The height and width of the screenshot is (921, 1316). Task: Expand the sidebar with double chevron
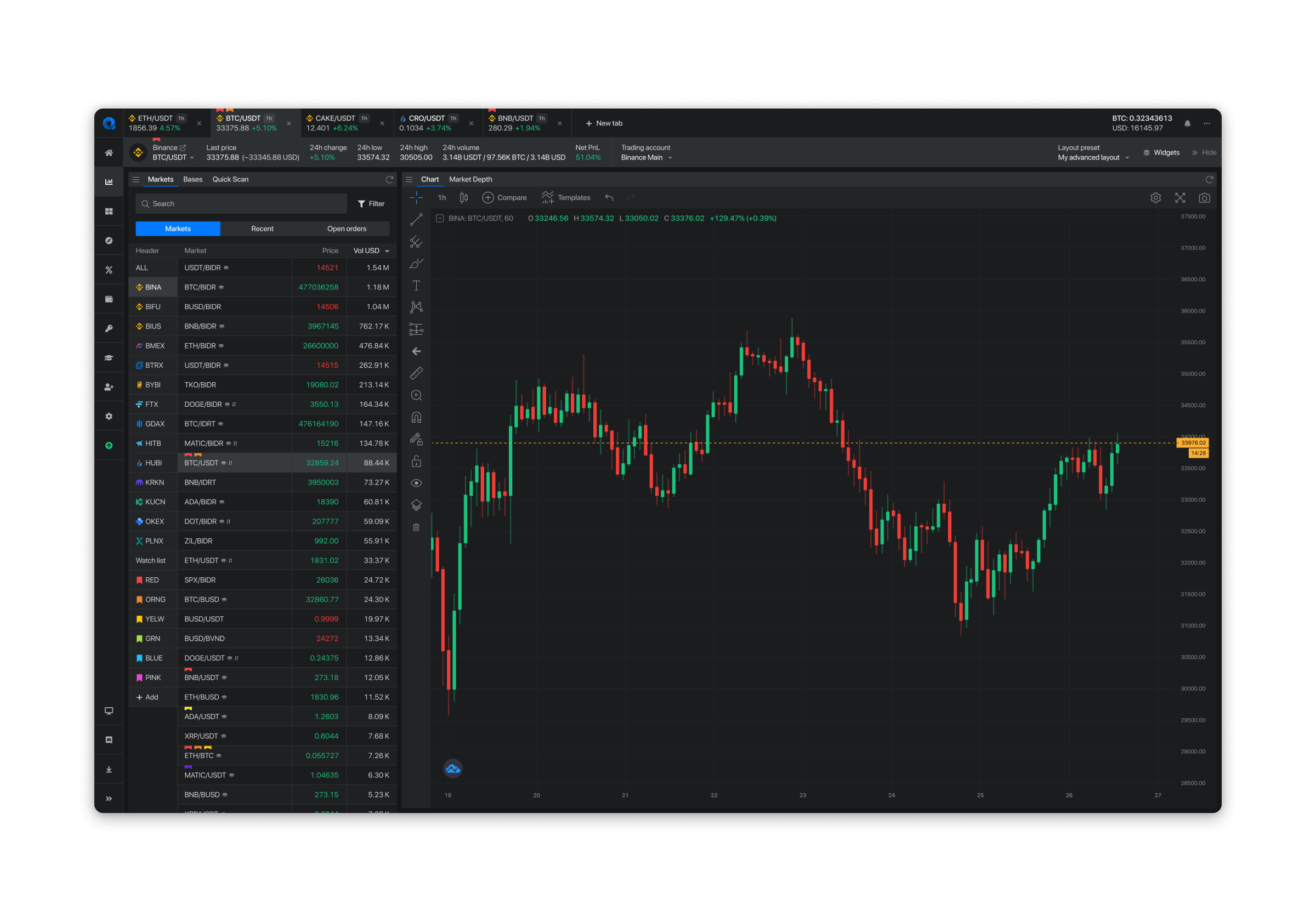coord(109,798)
